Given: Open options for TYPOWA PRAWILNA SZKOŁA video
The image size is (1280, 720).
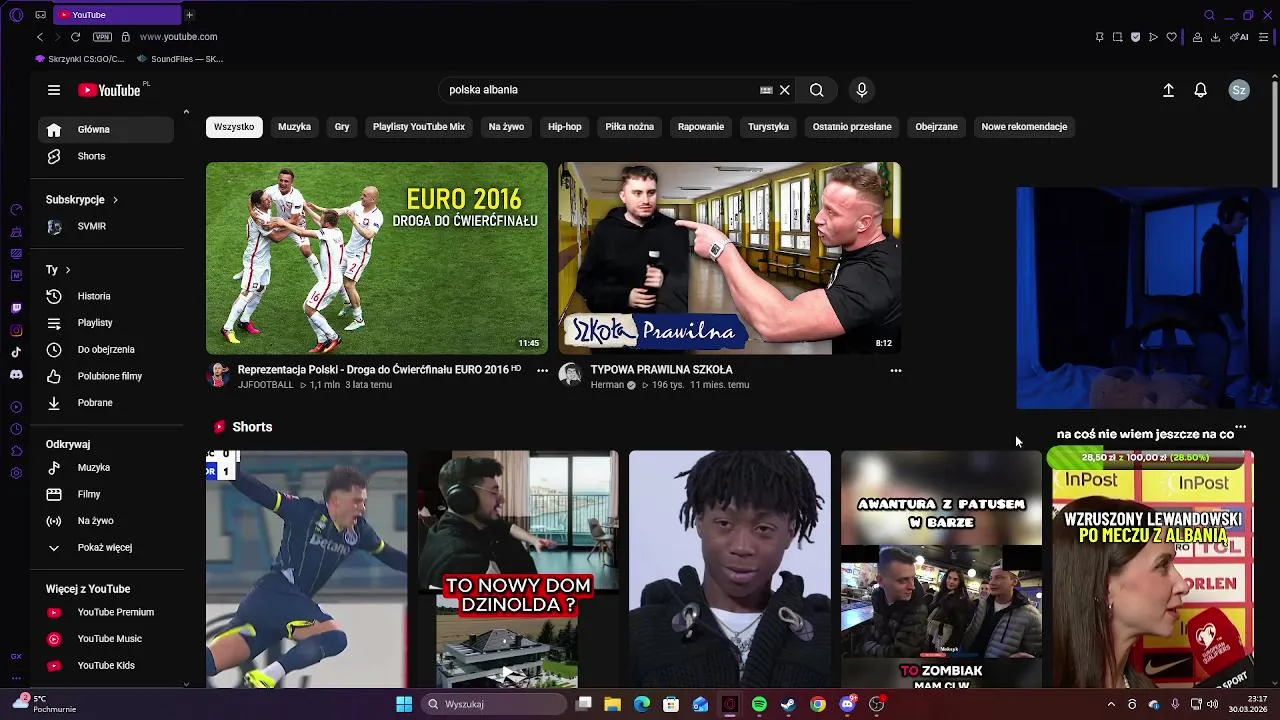Looking at the screenshot, I should point(896,370).
